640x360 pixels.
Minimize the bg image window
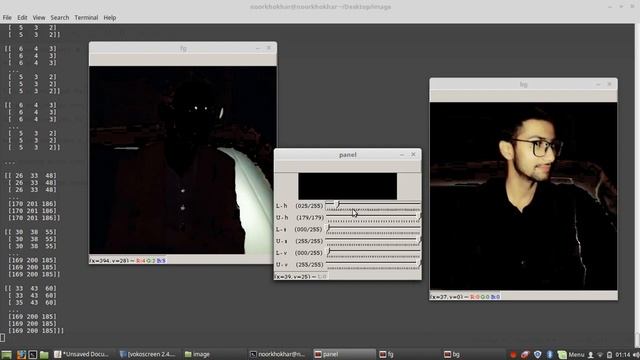(598, 84)
